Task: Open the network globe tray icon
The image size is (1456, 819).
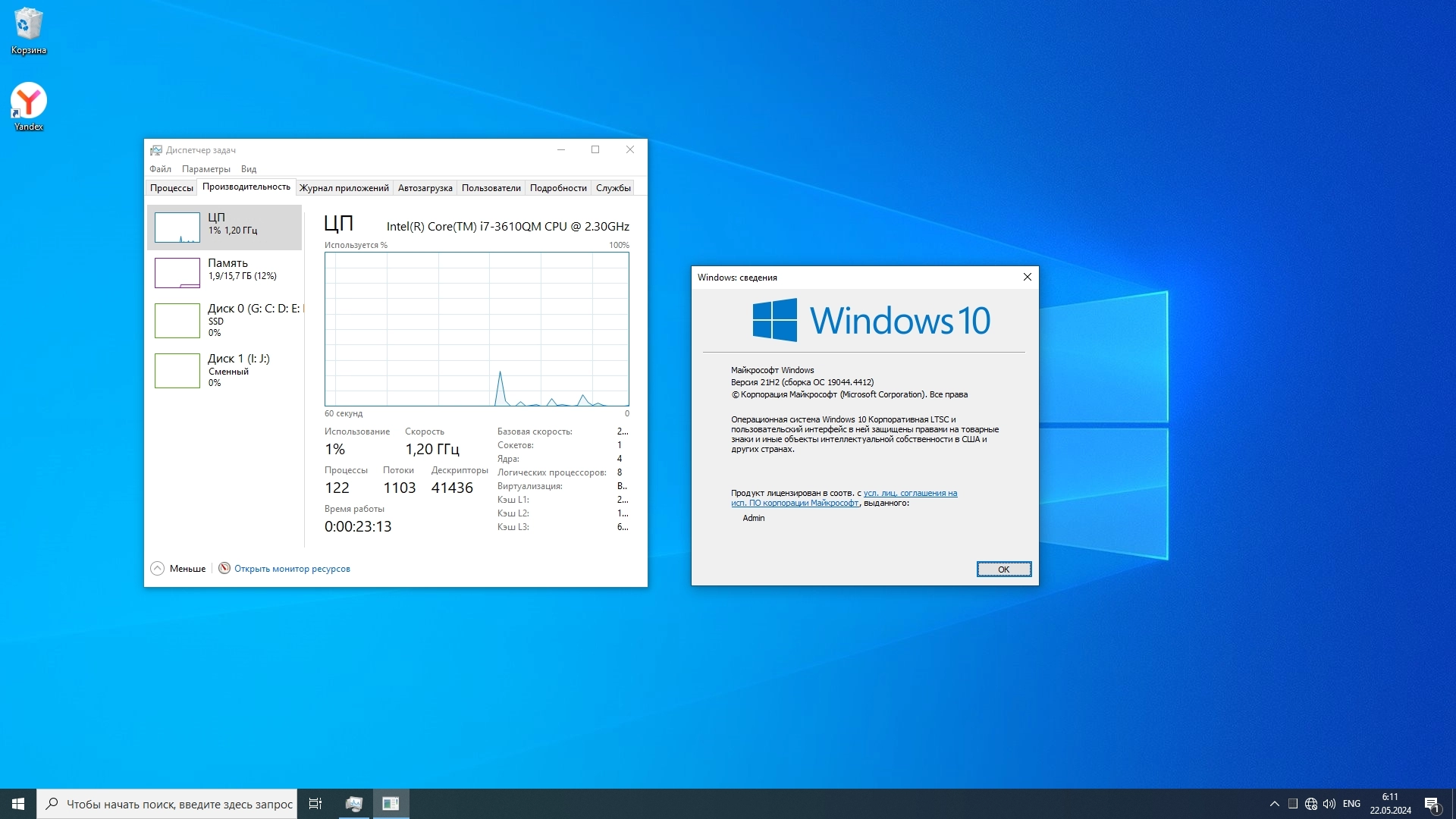Action: [1311, 804]
